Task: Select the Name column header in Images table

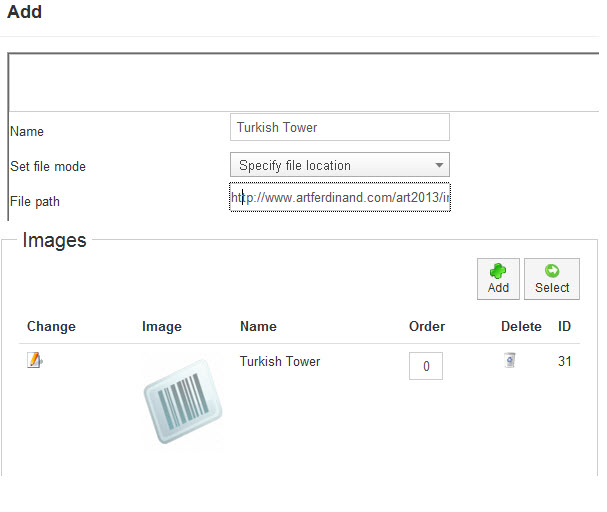Action: coord(258,326)
